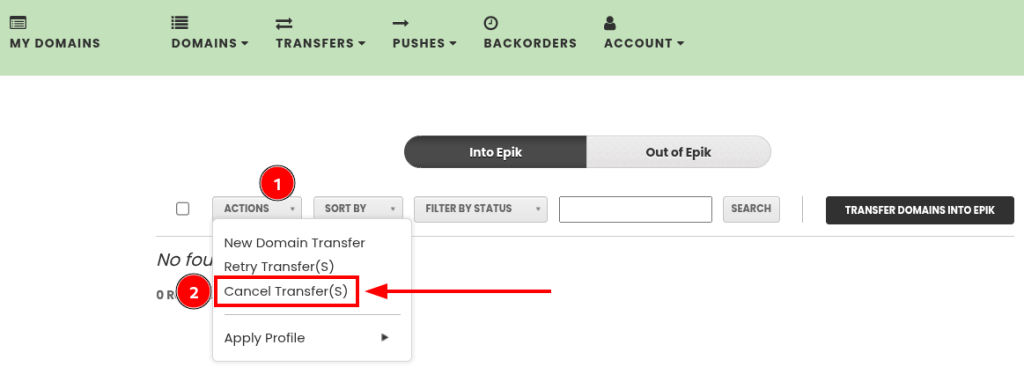Image resolution: width=1024 pixels, height=367 pixels.
Task: Click the Pushes arrow icon
Action: point(400,24)
